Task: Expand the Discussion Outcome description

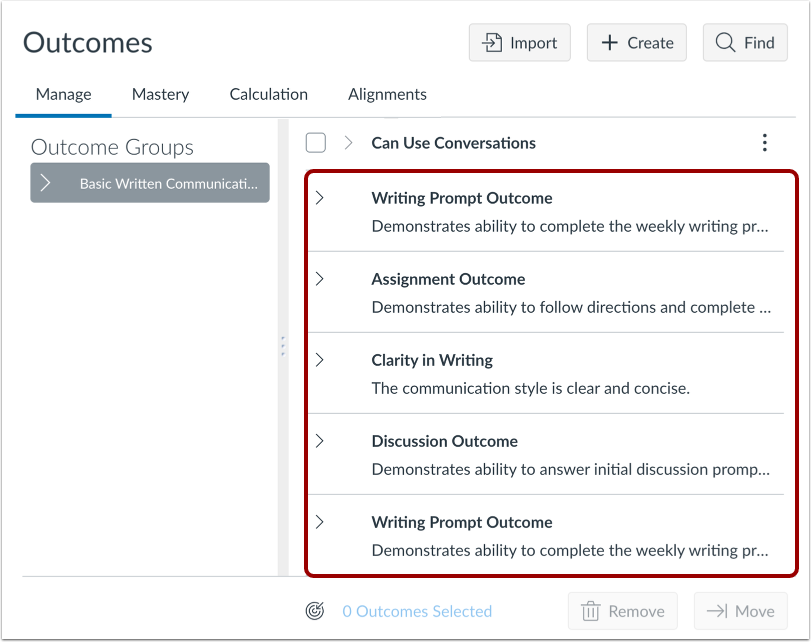Action: click(x=320, y=441)
